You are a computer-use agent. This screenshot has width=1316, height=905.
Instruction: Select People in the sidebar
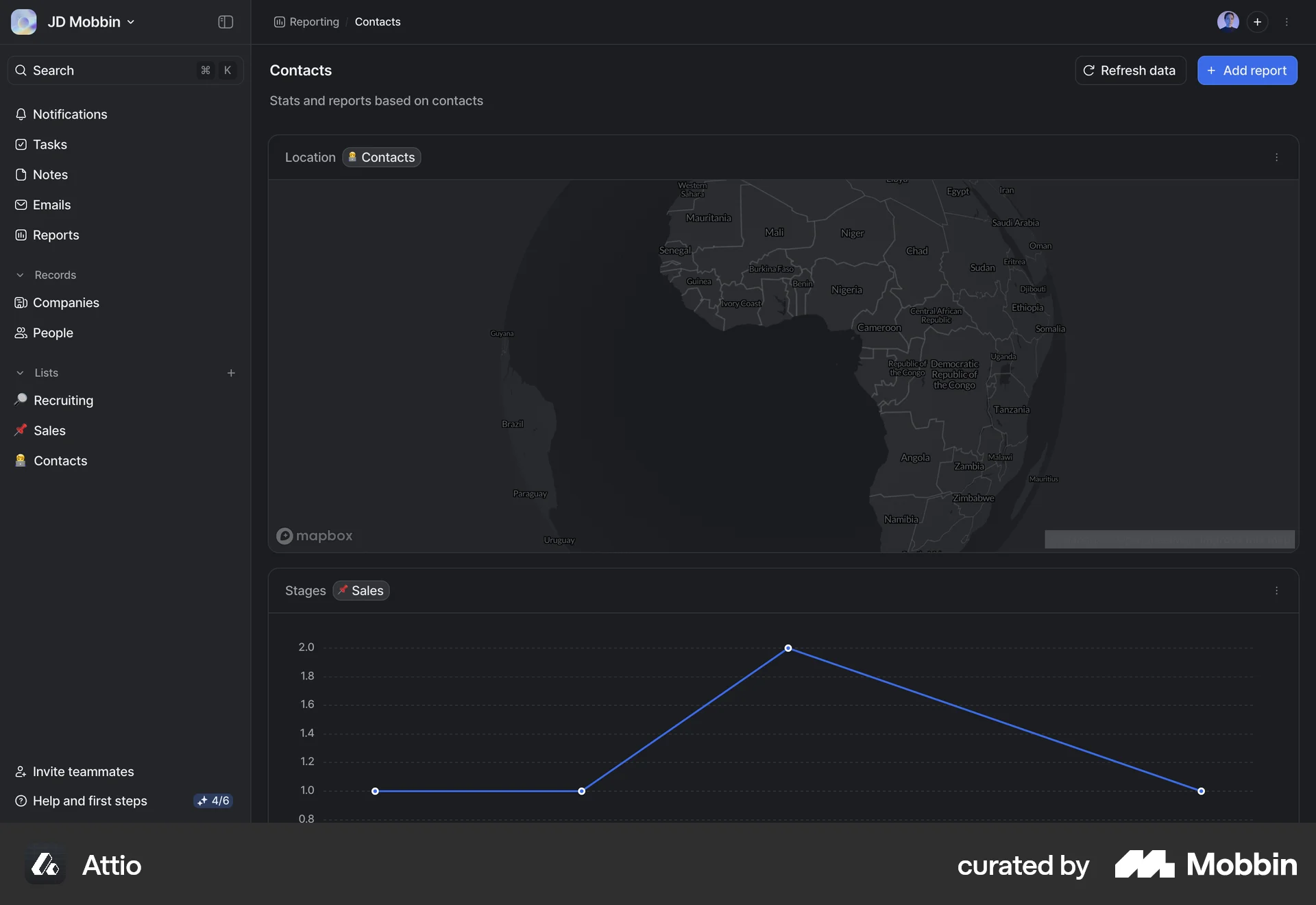53,333
